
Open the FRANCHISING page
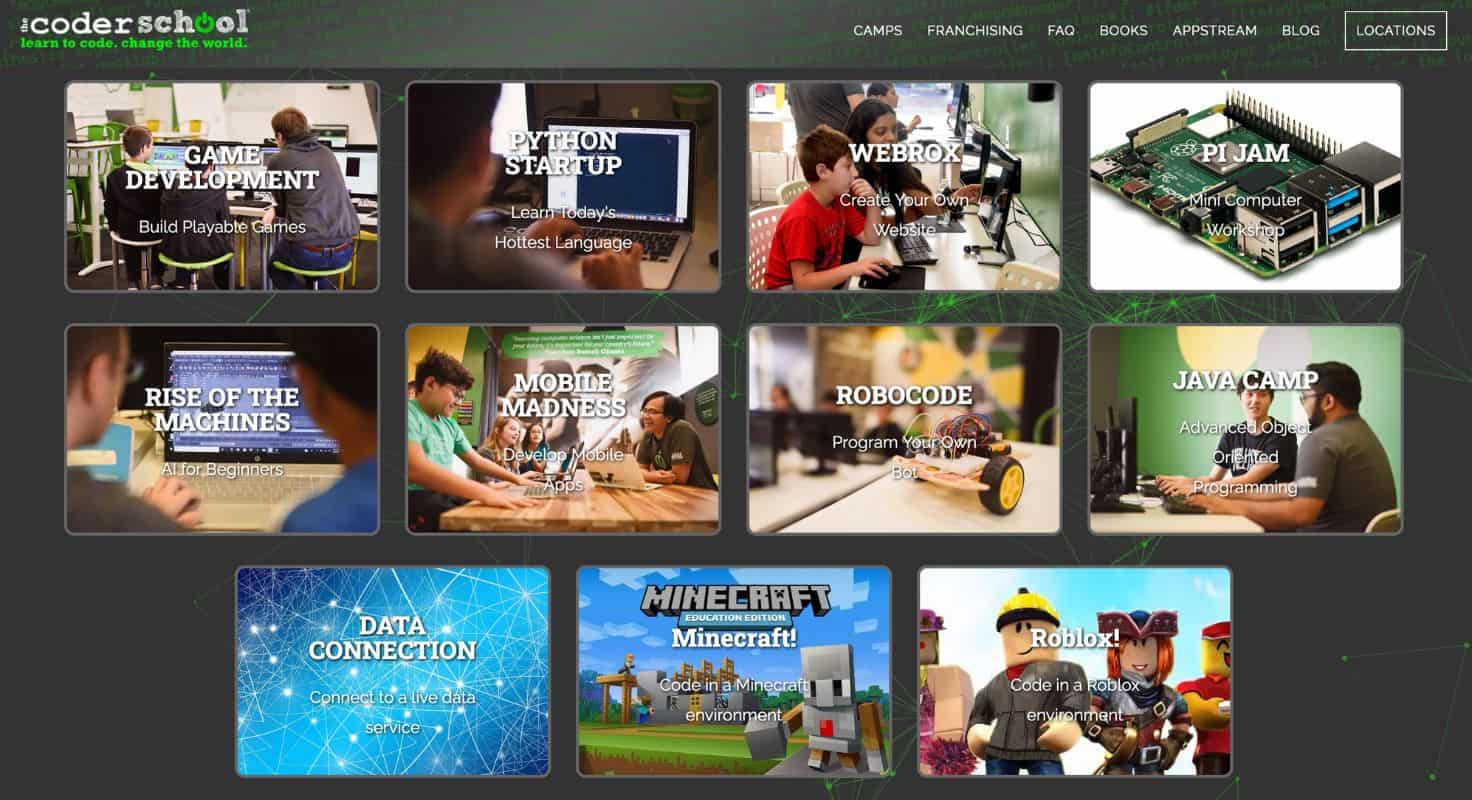(x=975, y=30)
